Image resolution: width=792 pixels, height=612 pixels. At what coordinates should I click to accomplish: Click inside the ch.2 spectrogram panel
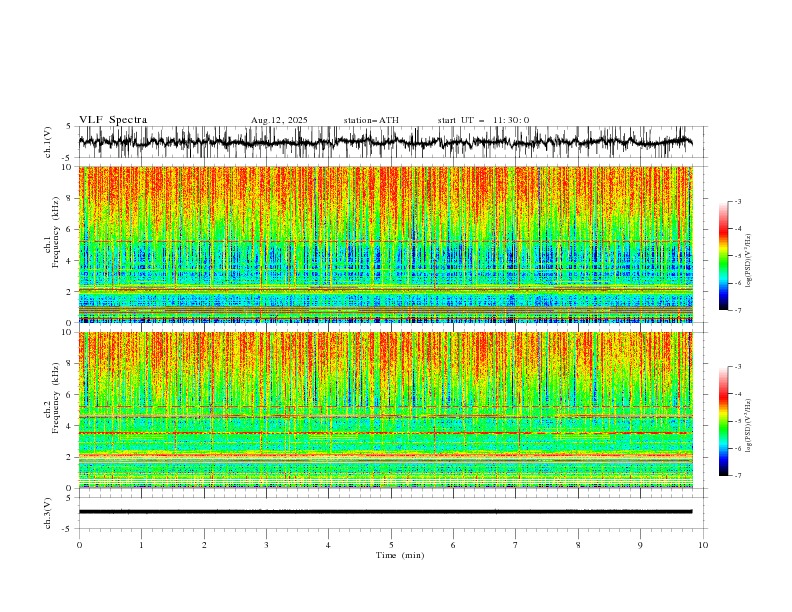(x=385, y=410)
